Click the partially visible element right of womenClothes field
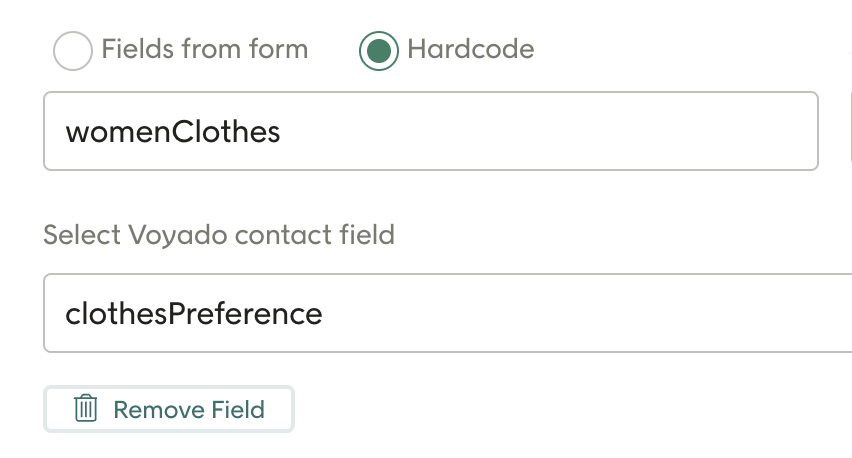 [849, 131]
